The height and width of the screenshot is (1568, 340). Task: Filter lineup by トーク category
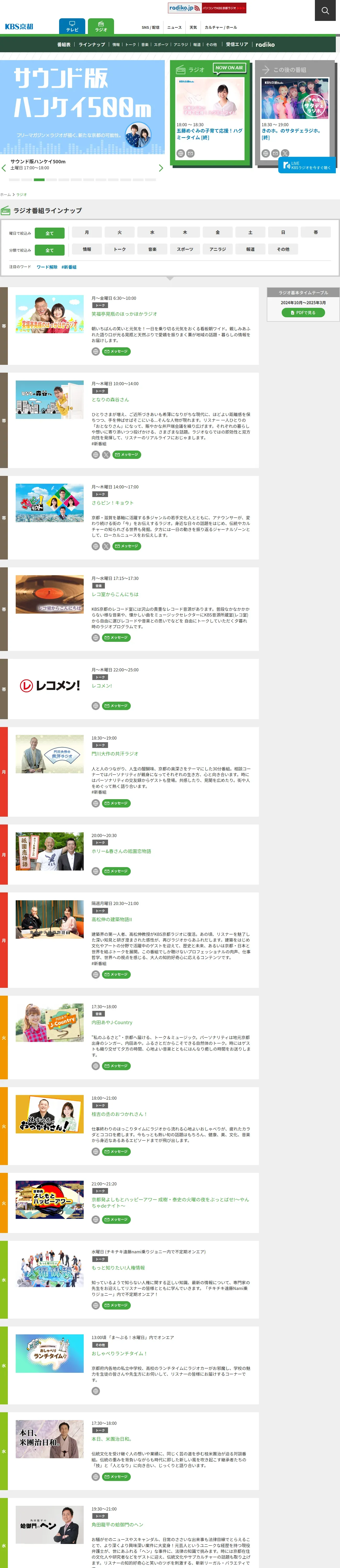coord(120,249)
